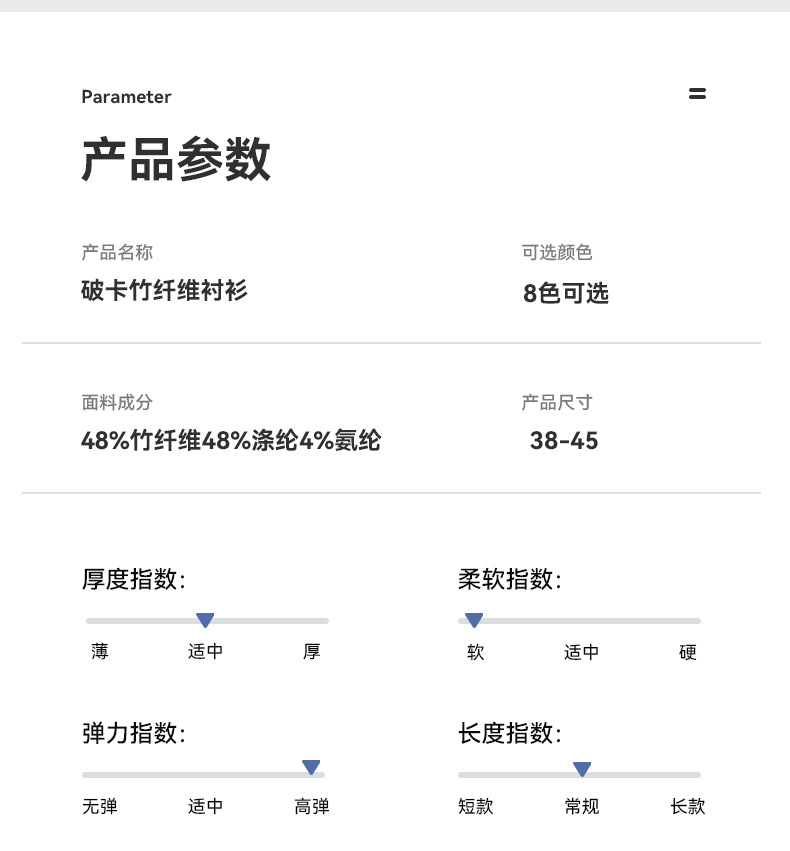Click the 8色可选 color option text
This screenshot has height=851, width=790.
tap(566, 293)
